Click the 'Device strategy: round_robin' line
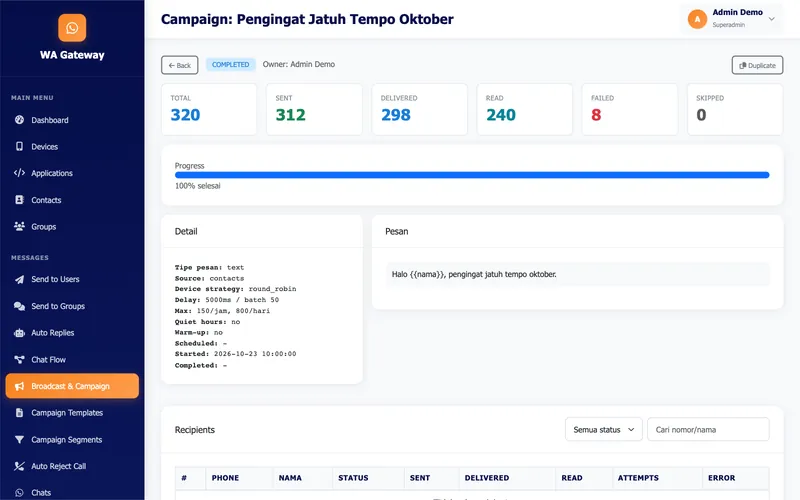This screenshot has width=800, height=500. click(235, 289)
